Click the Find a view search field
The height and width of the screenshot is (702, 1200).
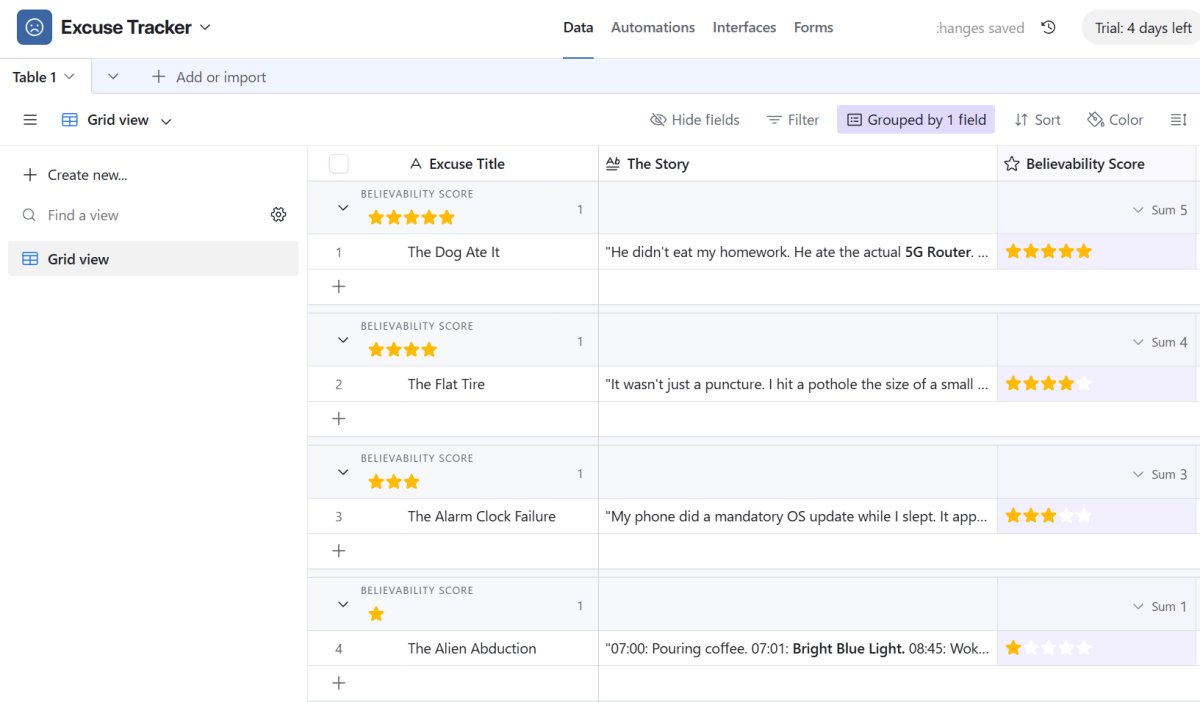click(140, 215)
